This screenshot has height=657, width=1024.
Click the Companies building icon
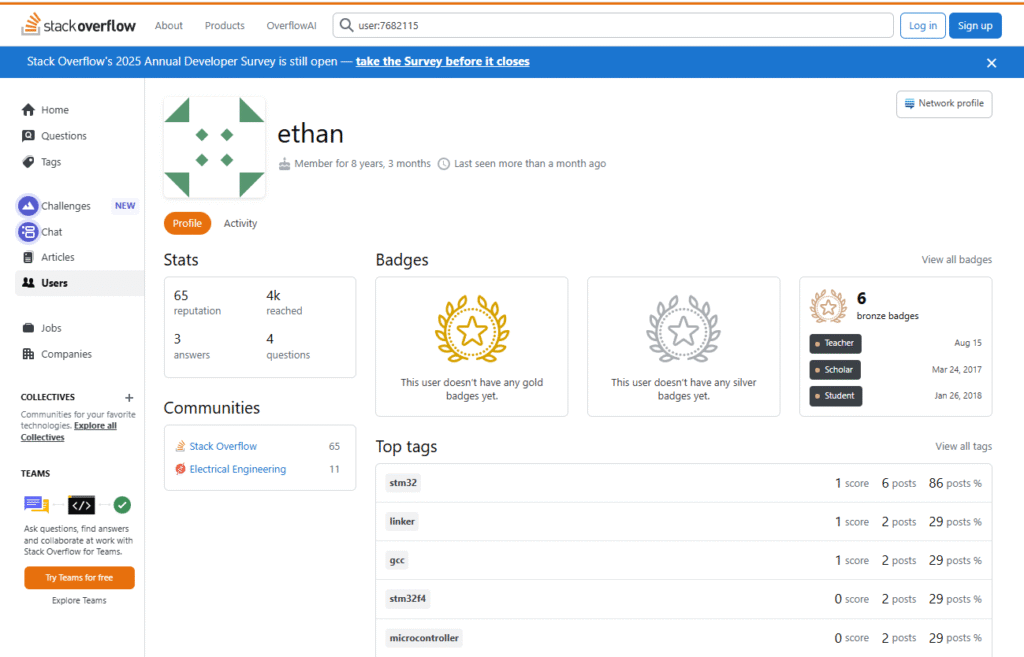(x=28, y=354)
